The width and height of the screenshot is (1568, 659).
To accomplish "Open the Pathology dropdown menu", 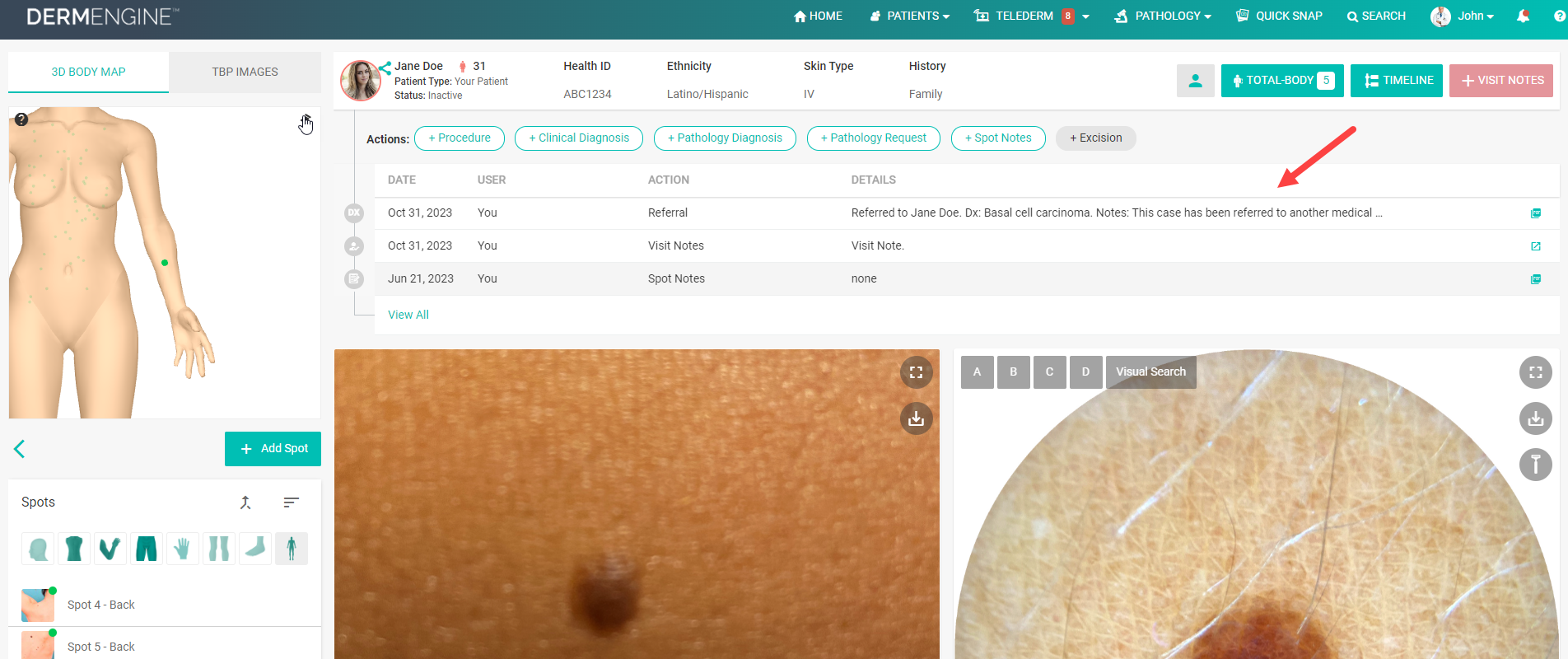I will pyautogui.click(x=1162, y=16).
